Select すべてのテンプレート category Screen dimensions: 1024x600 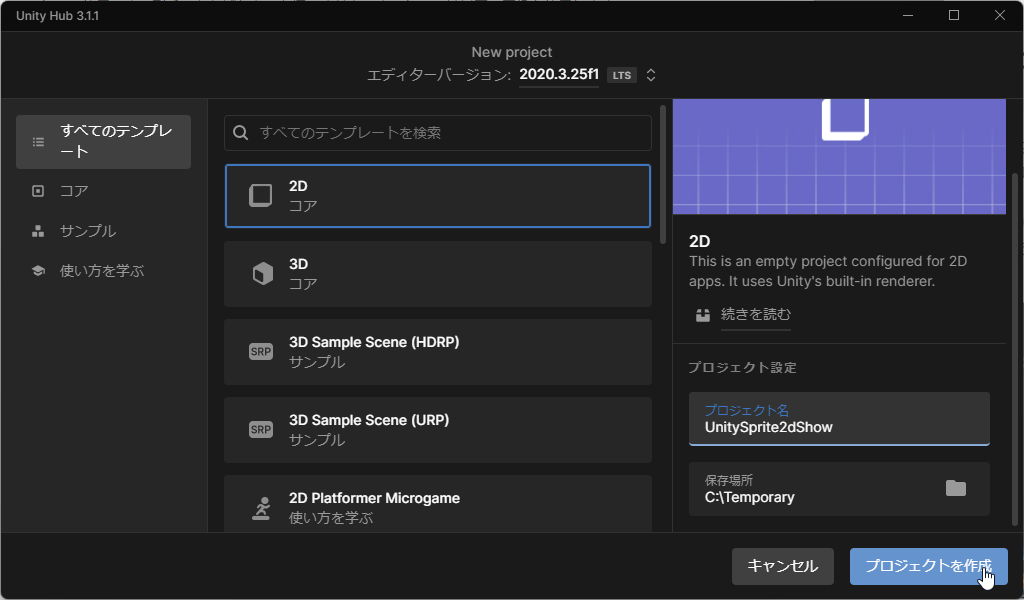tap(103, 142)
